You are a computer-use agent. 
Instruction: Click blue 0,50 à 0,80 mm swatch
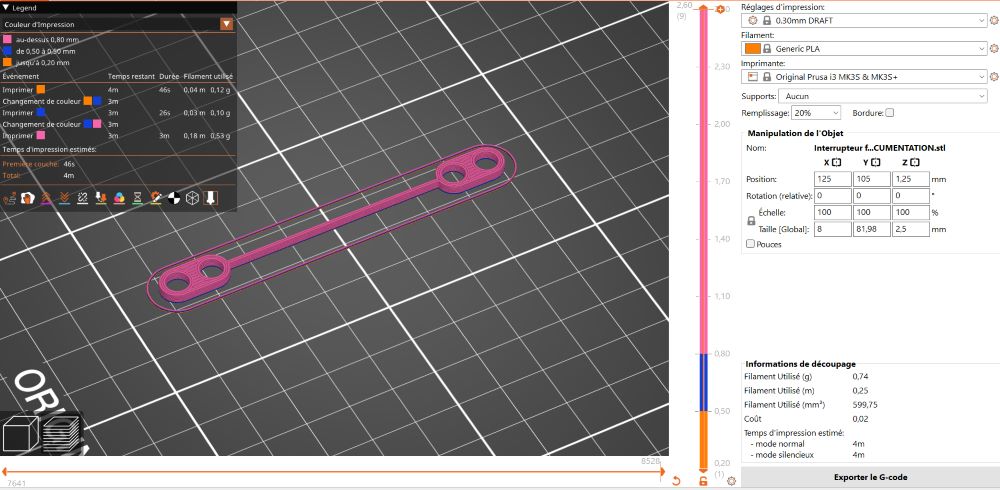click(x=8, y=51)
